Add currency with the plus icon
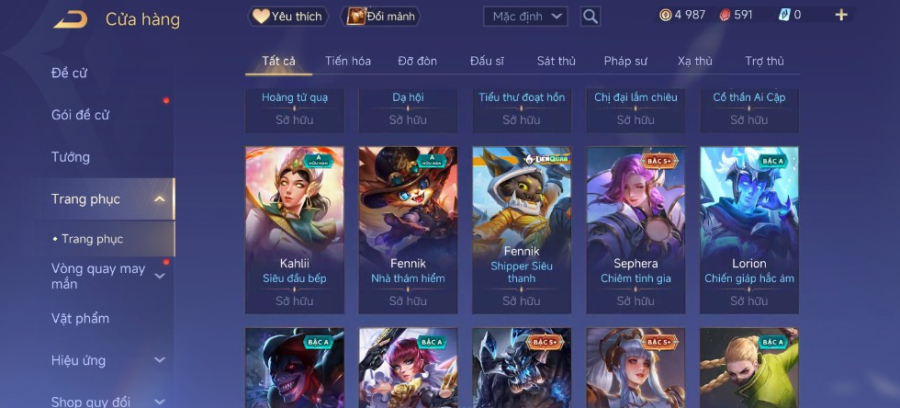 click(841, 15)
